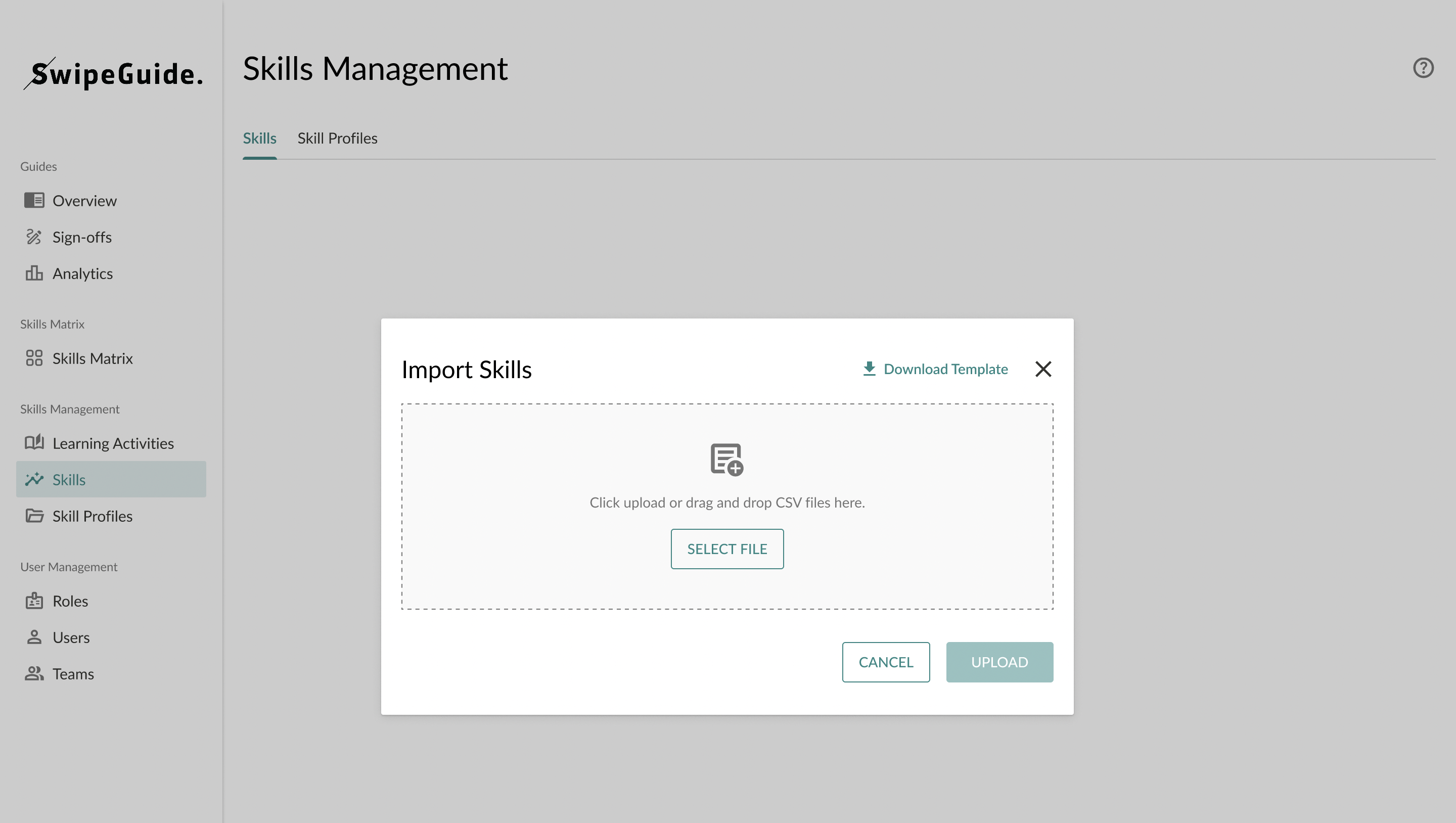Open Users in the sidebar
1456x823 pixels.
coord(71,637)
